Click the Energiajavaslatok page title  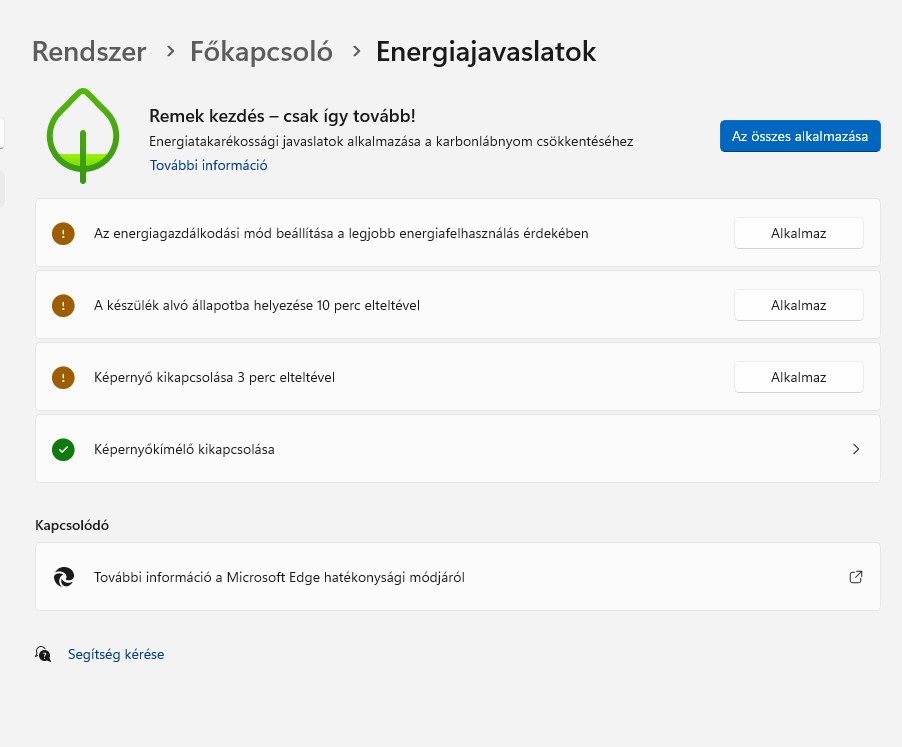pos(486,52)
